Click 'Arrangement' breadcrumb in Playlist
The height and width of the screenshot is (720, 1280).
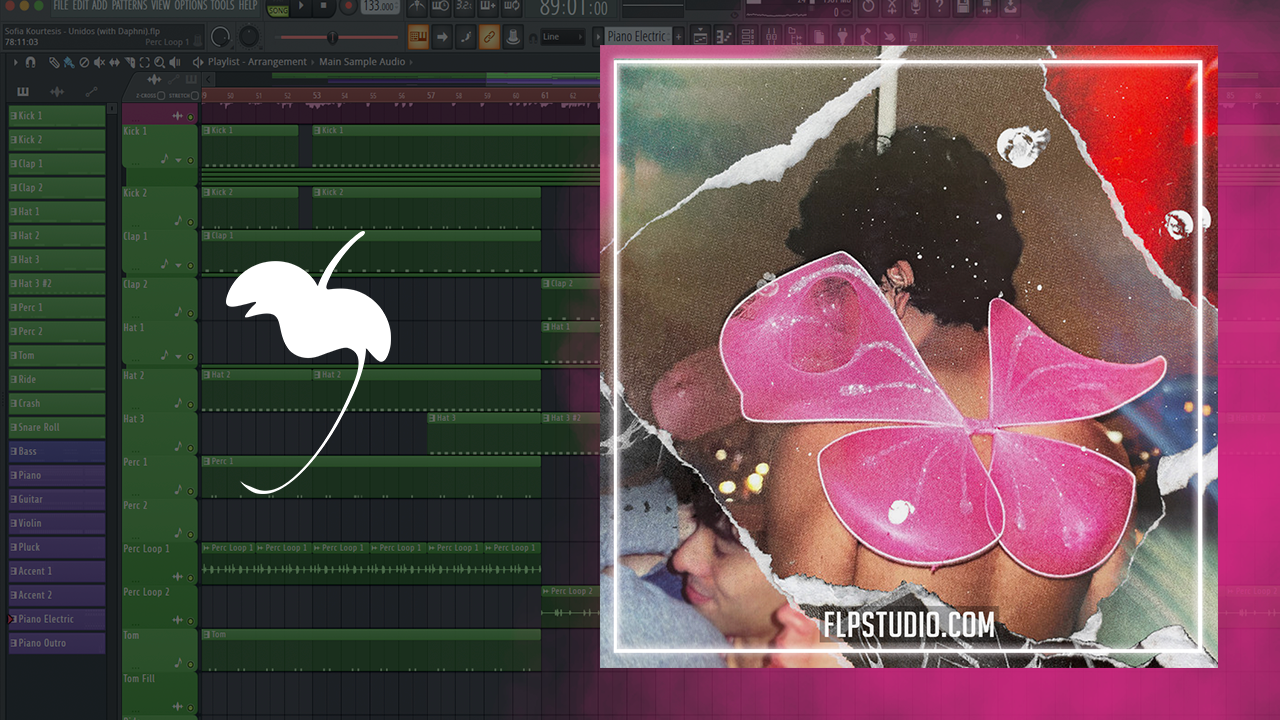click(x=277, y=62)
